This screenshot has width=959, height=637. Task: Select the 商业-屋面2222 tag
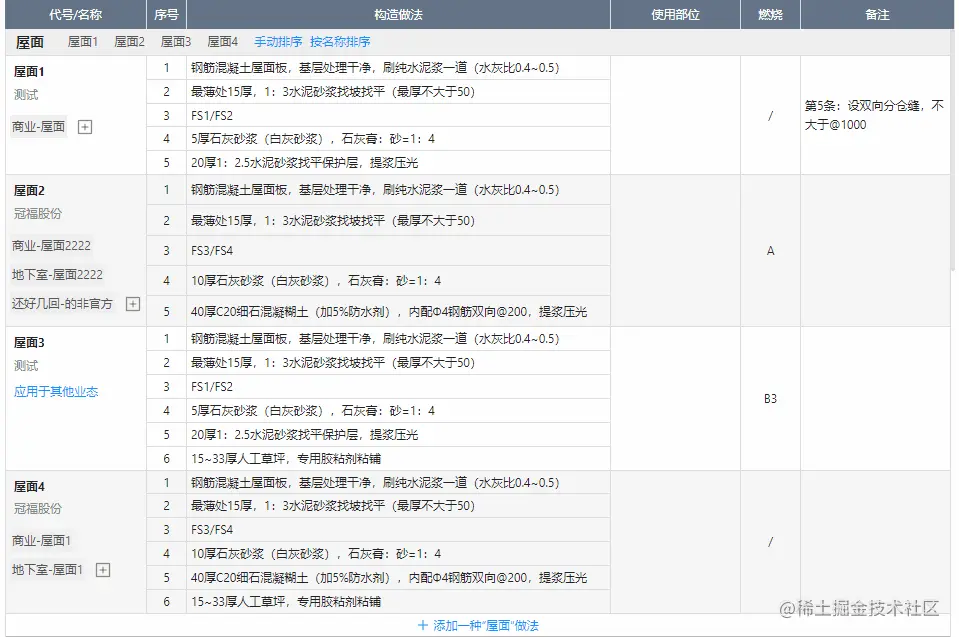tap(51, 246)
